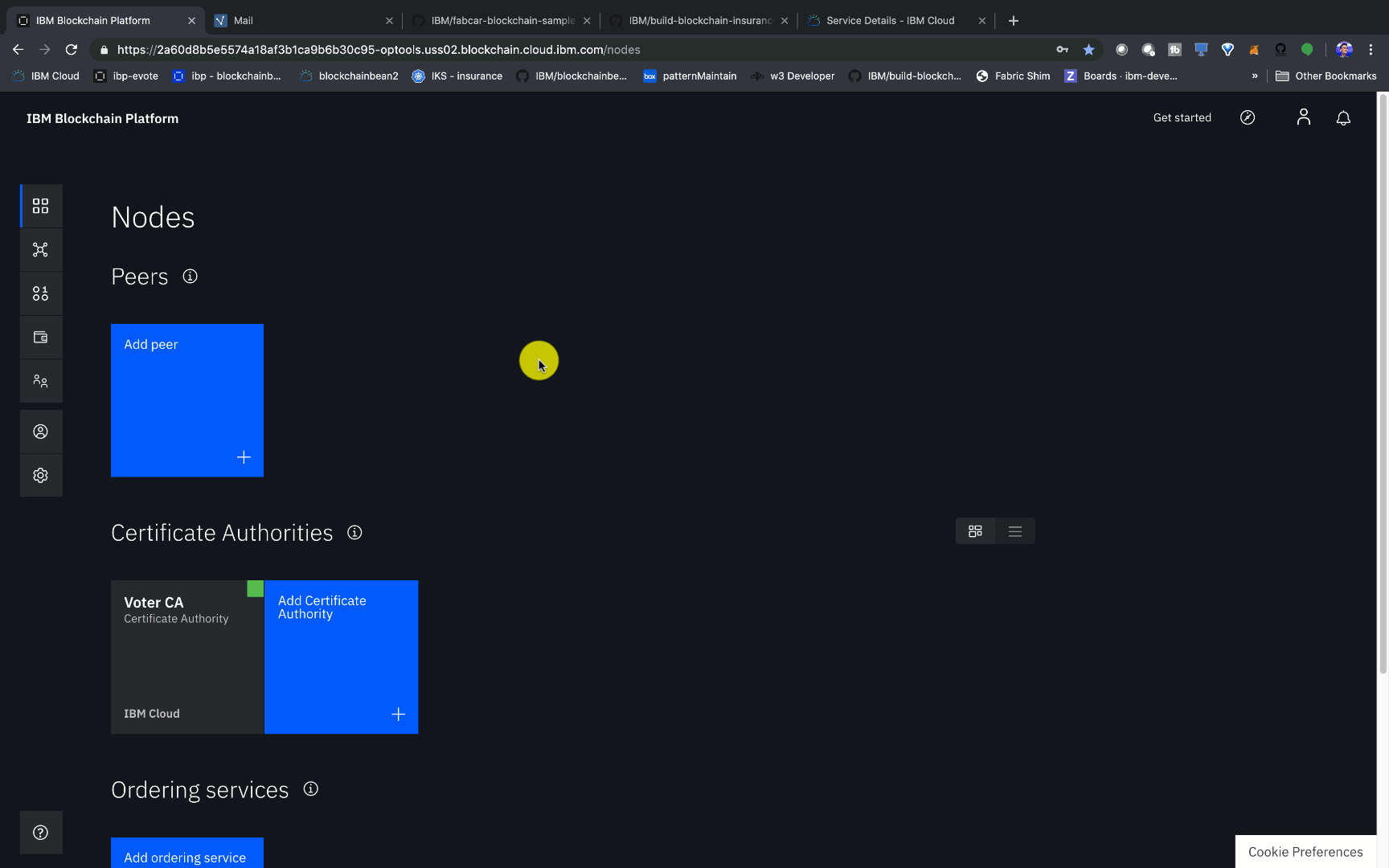Viewport: 1389px width, 868px height.
Task: Open the Wallet sidebar icon
Action: point(41,338)
